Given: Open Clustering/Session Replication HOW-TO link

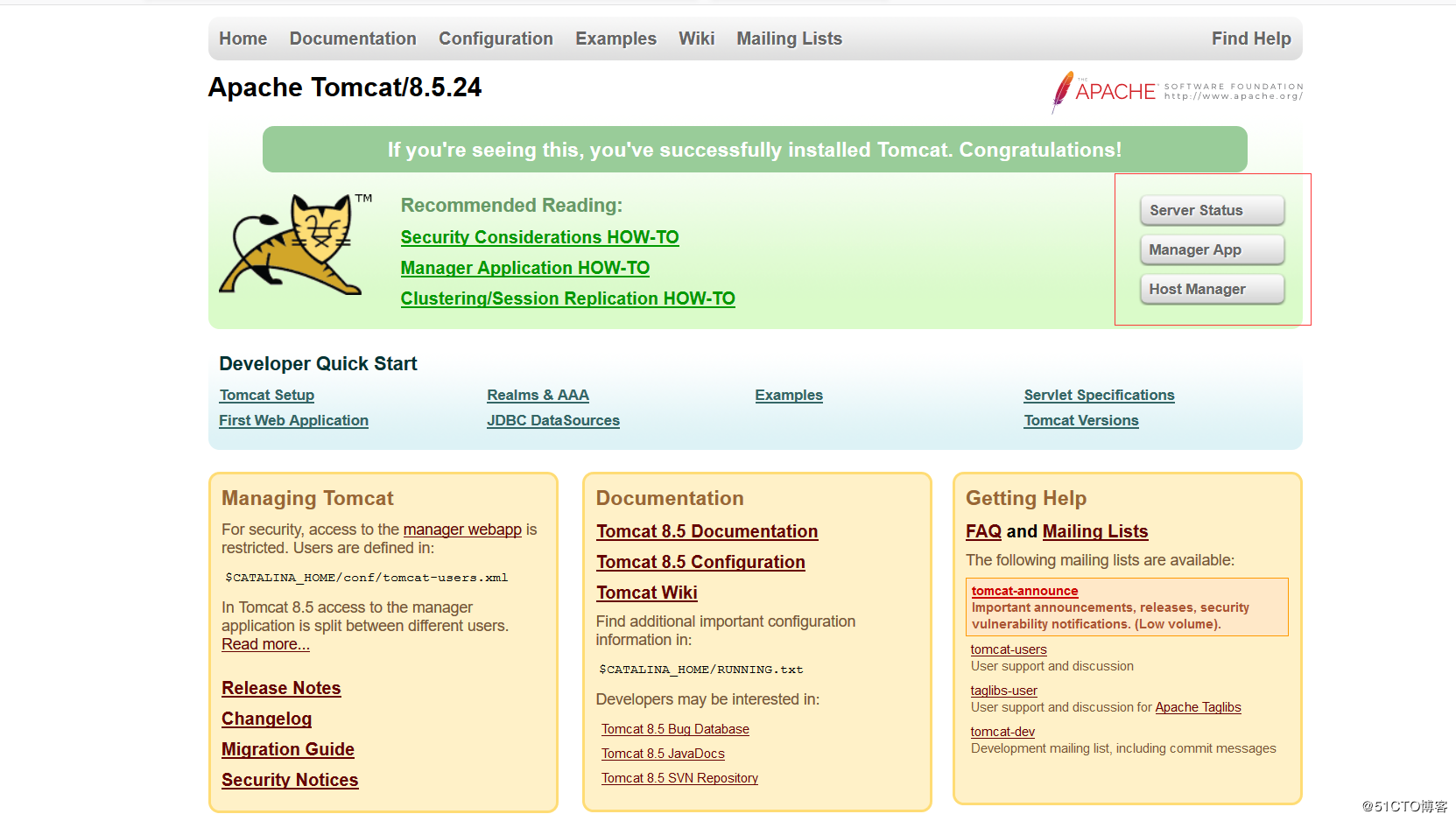Looking at the screenshot, I should 567,298.
